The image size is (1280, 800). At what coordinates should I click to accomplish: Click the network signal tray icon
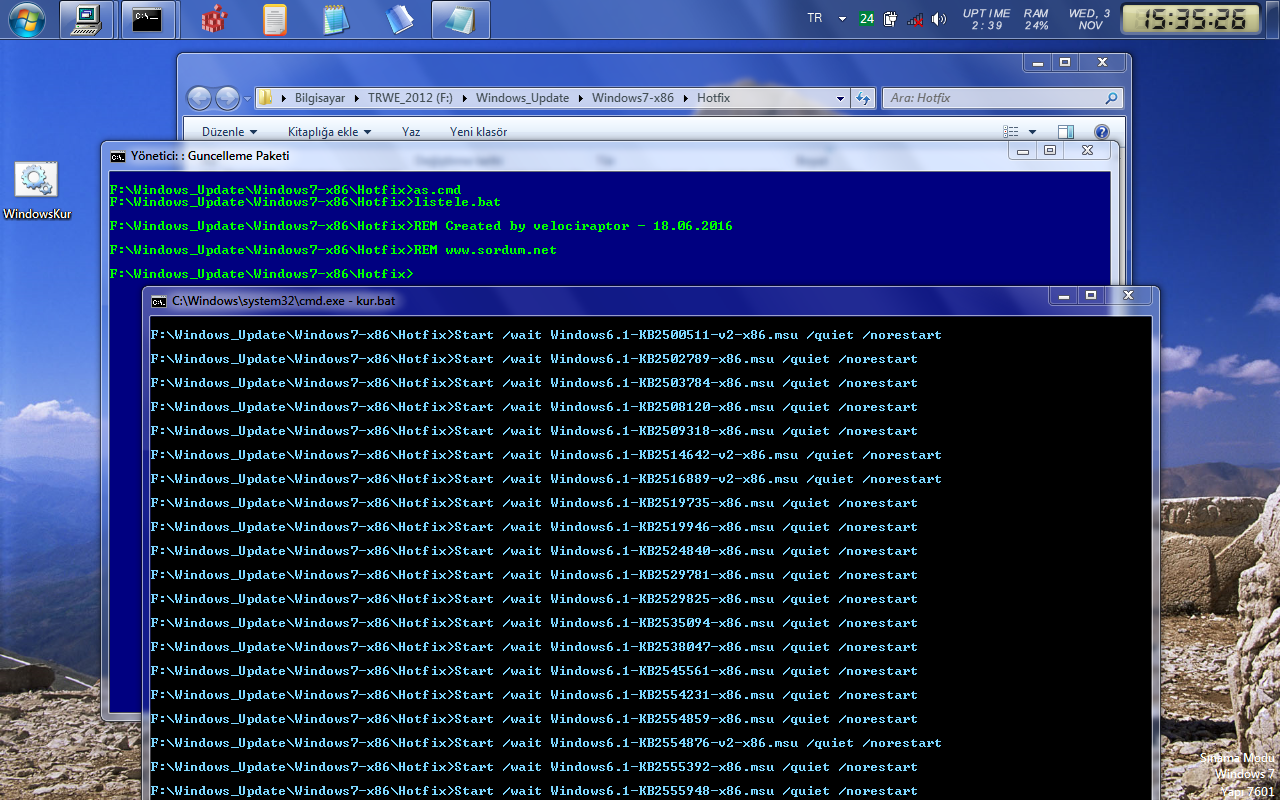coord(915,19)
